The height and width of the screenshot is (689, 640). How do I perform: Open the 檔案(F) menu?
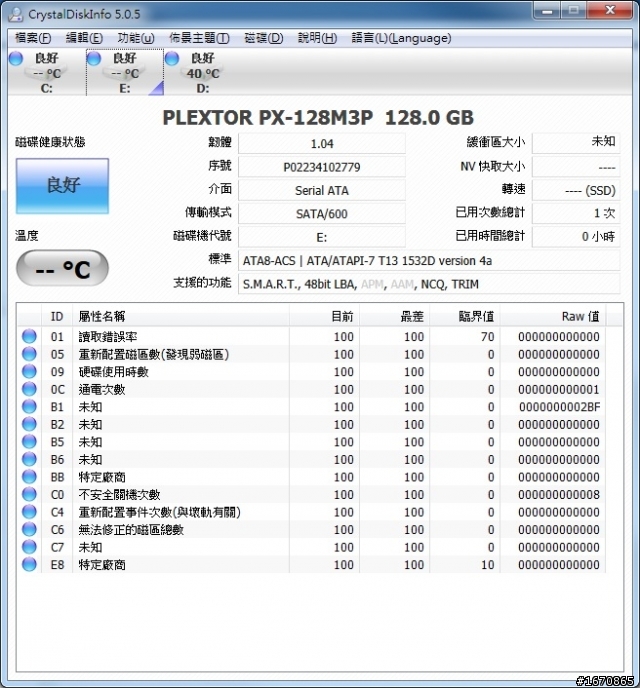[x=33, y=38]
